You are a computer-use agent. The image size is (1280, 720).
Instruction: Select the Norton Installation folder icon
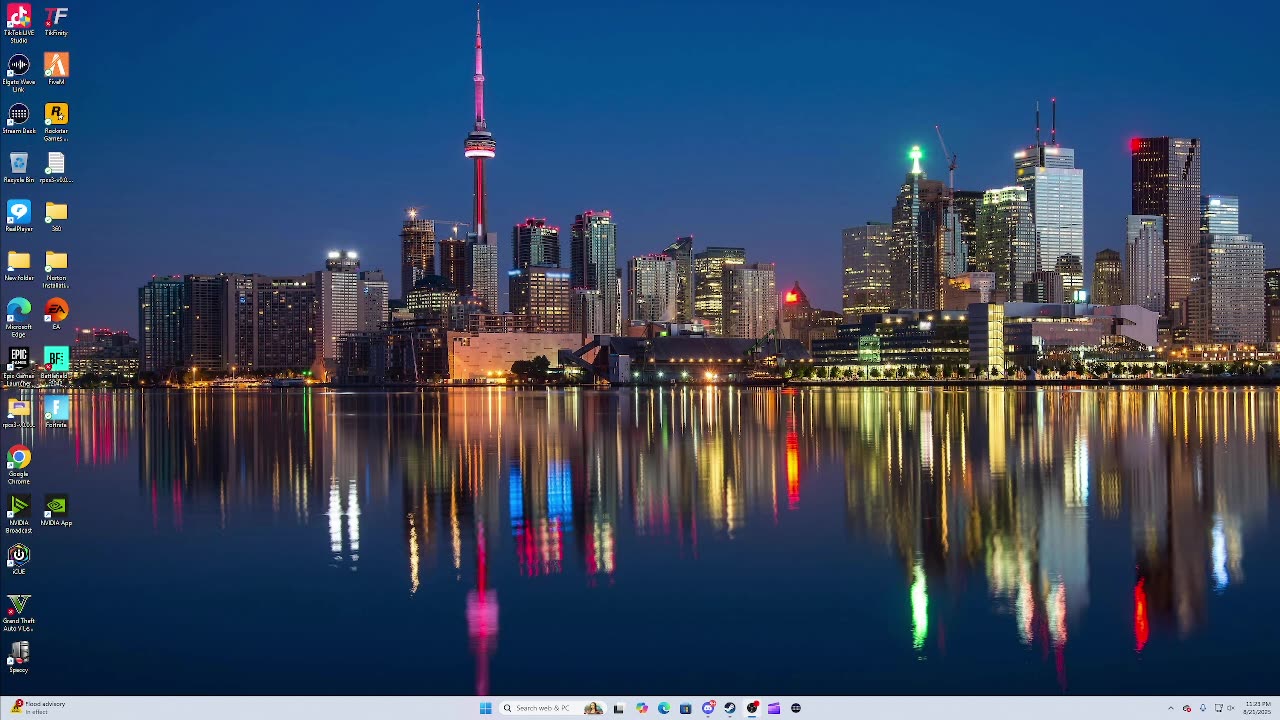coord(56,269)
